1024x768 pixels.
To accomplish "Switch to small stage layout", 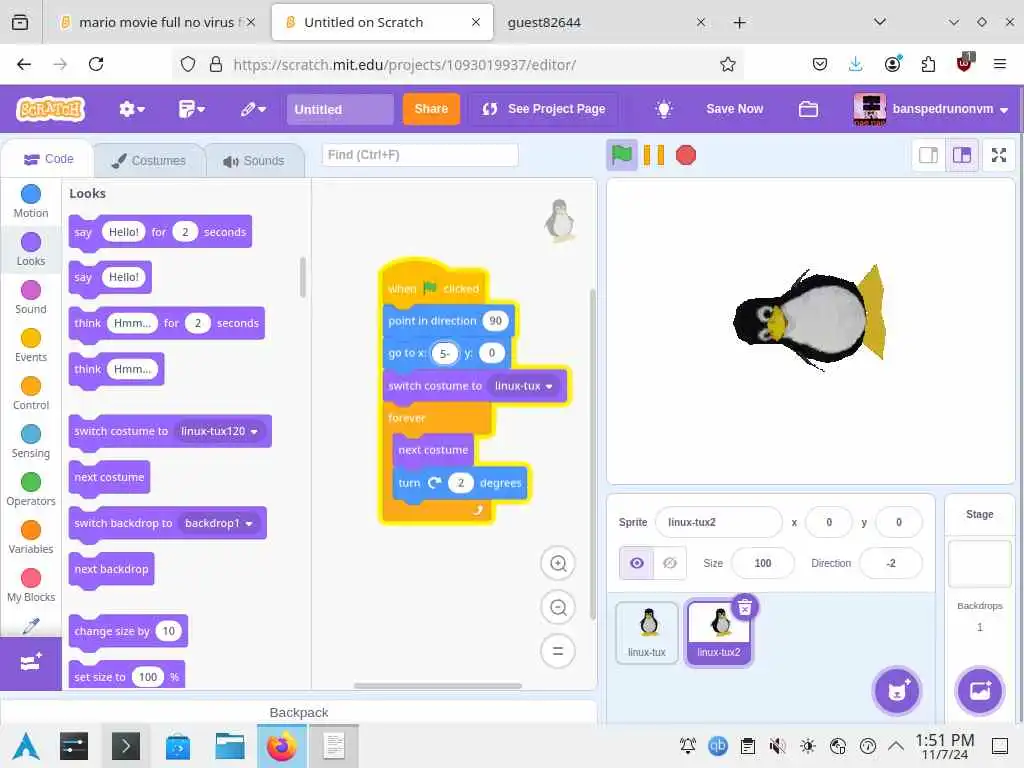I will pos(928,155).
